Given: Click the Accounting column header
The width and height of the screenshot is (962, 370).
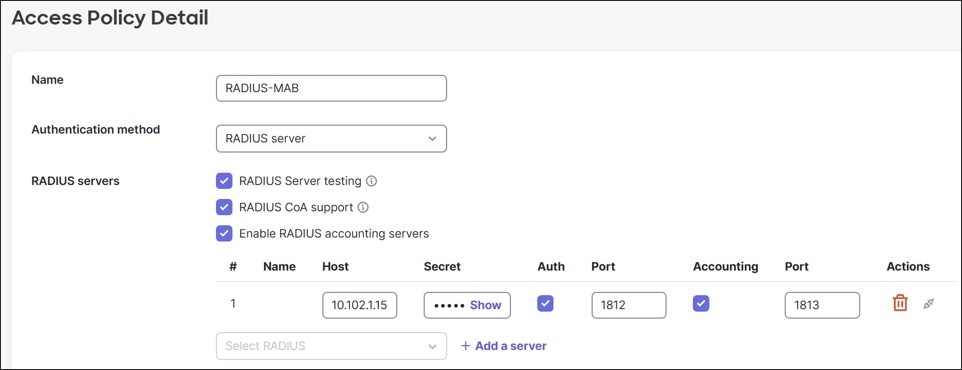Looking at the screenshot, I should pyautogui.click(x=726, y=266).
